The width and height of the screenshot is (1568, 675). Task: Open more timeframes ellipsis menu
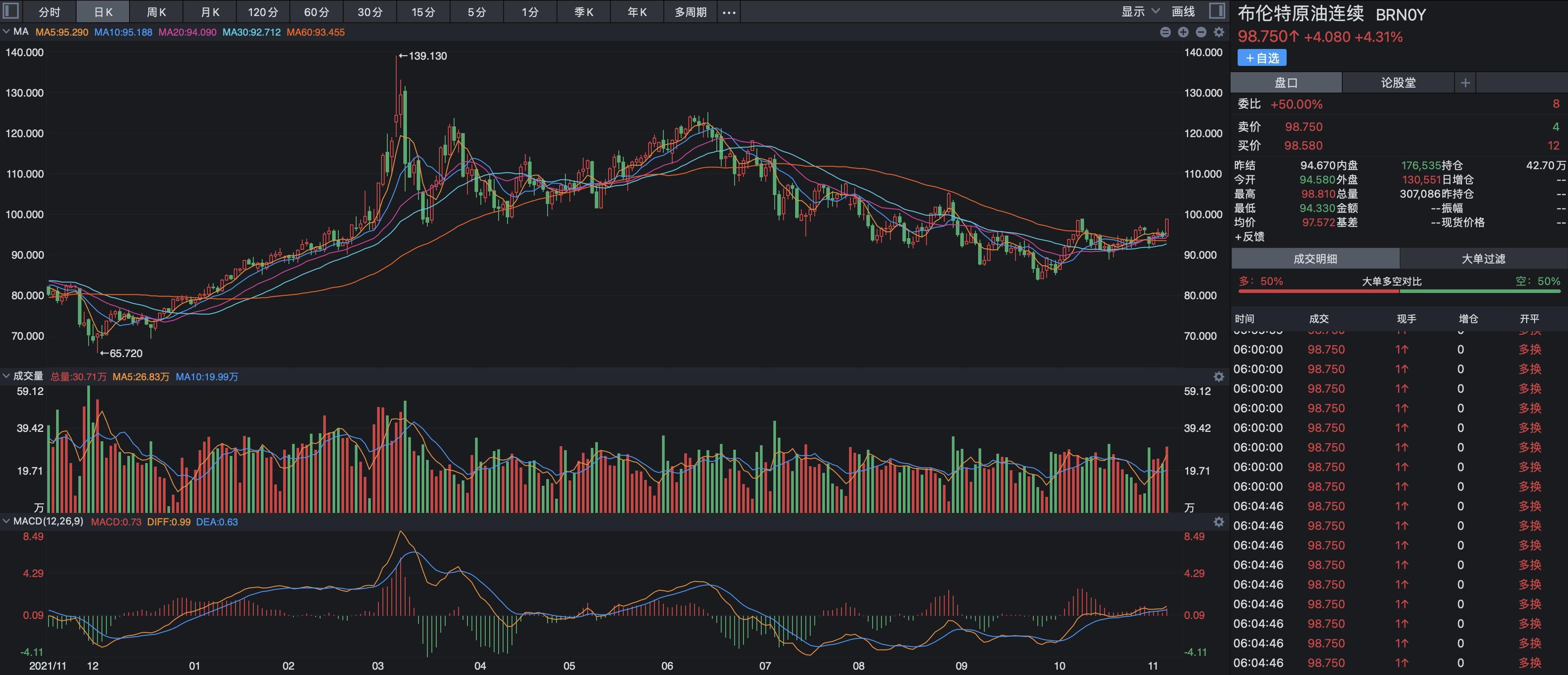click(x=729, y=12)
